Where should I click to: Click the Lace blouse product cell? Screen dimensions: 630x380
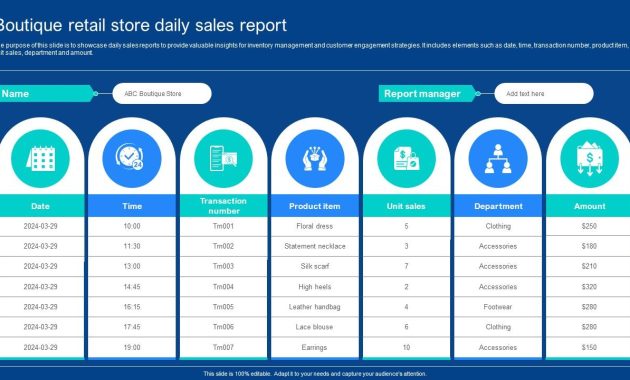point(315,327)
